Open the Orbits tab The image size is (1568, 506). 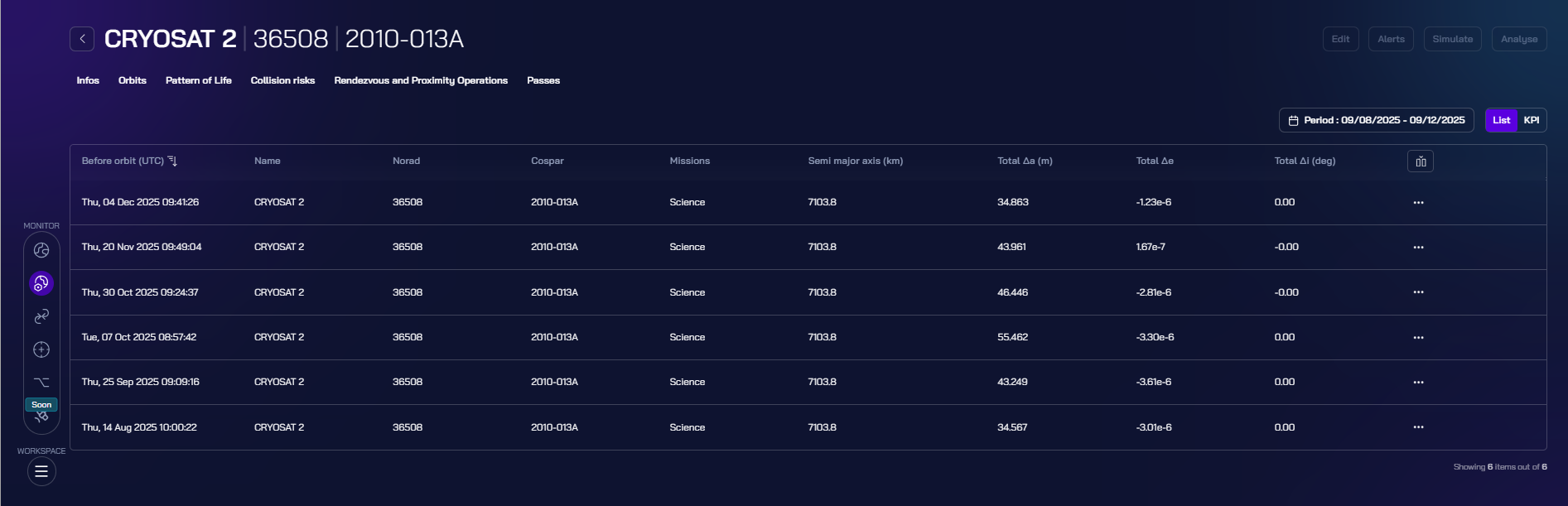133,80
